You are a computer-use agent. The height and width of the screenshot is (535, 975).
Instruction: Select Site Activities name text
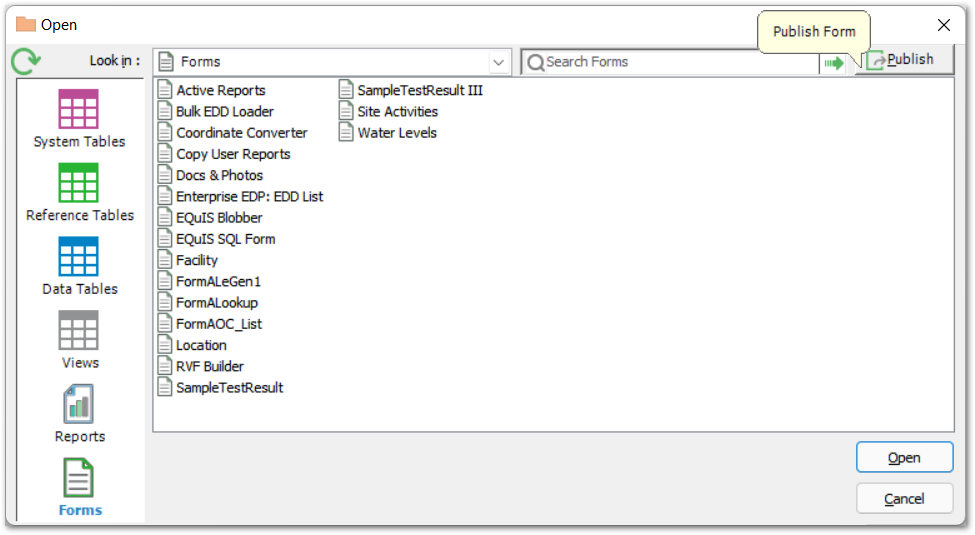397,111
